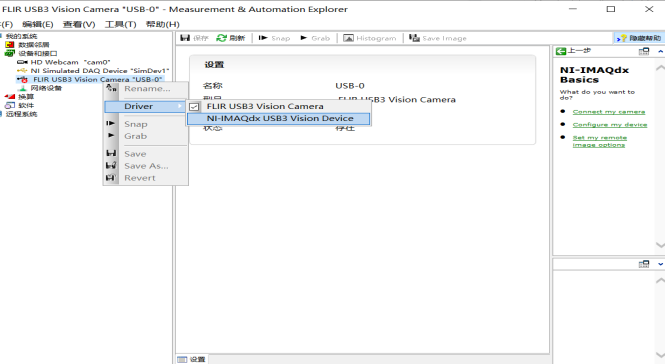This screenshot has height=364, width=665.
Task: Open the 帮助(H) menu
Action: pos(163,24)
